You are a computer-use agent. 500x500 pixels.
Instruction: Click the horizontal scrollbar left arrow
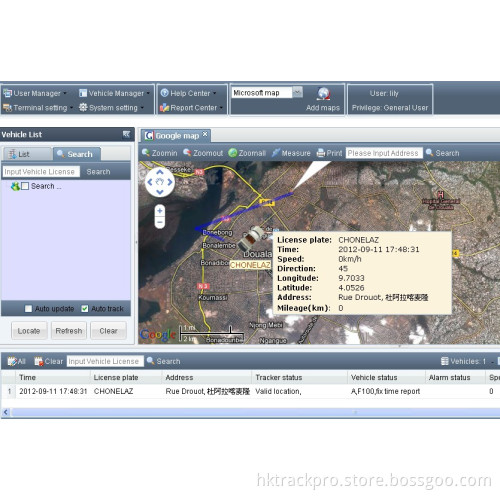click(5, 413)
